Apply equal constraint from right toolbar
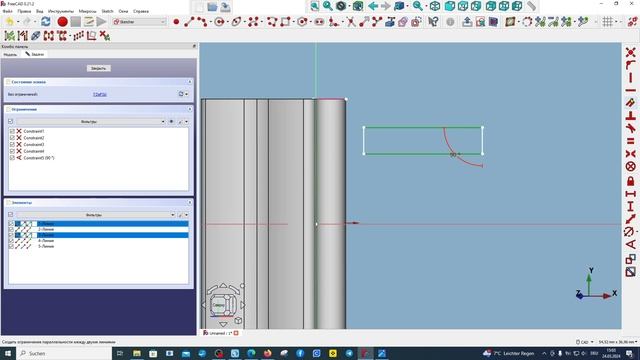640x360 pixels. 631,141
